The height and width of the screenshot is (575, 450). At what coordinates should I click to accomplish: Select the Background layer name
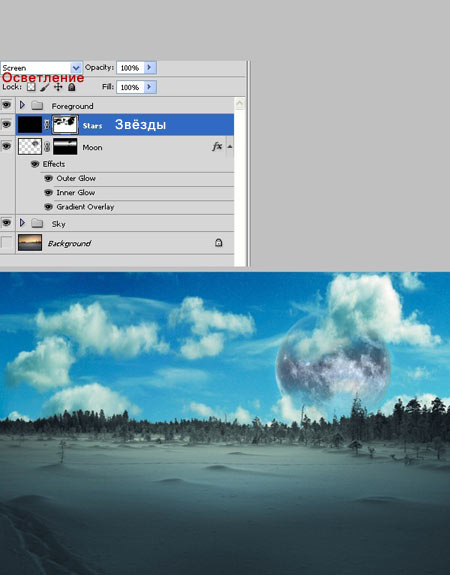coord(69,243)
